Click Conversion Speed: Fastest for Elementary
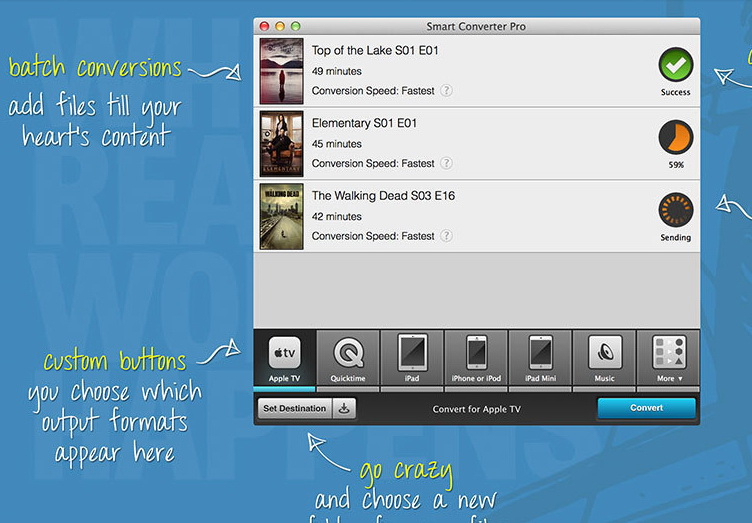752x523 pixels. 373,163
